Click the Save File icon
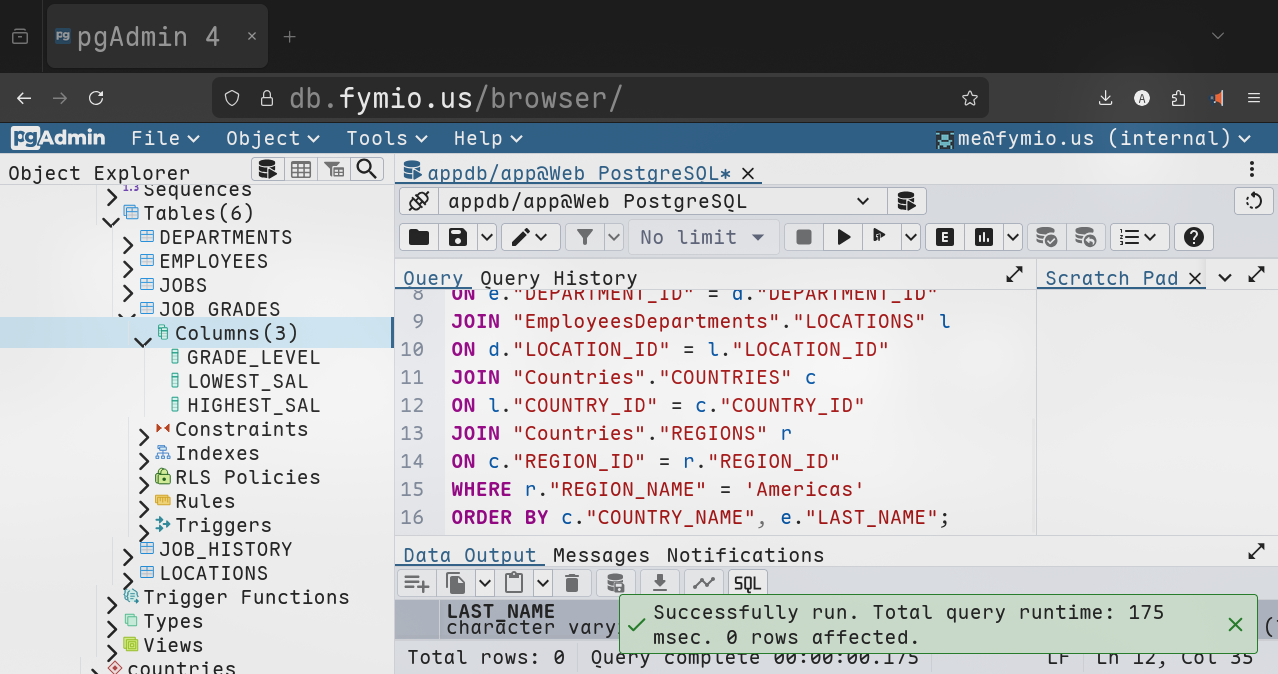 [x=458, y=237]
